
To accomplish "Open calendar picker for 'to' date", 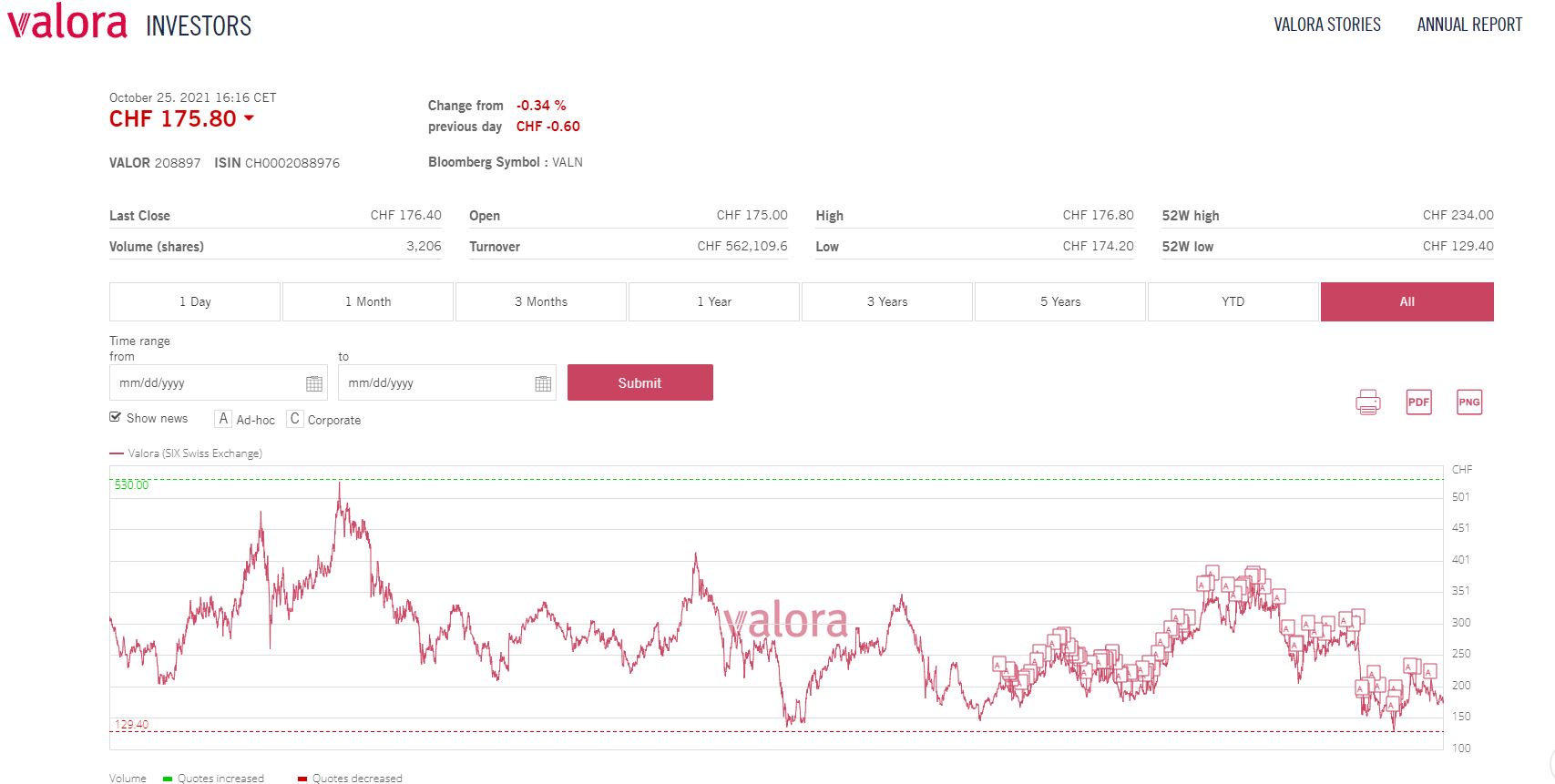I will coord(543,382).
